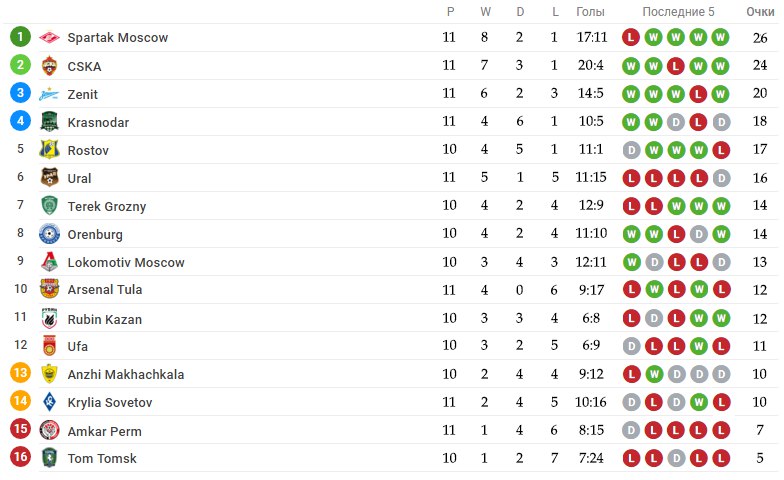Open the Ural team page link
784x480 pixels.
(x=80, y=178)
